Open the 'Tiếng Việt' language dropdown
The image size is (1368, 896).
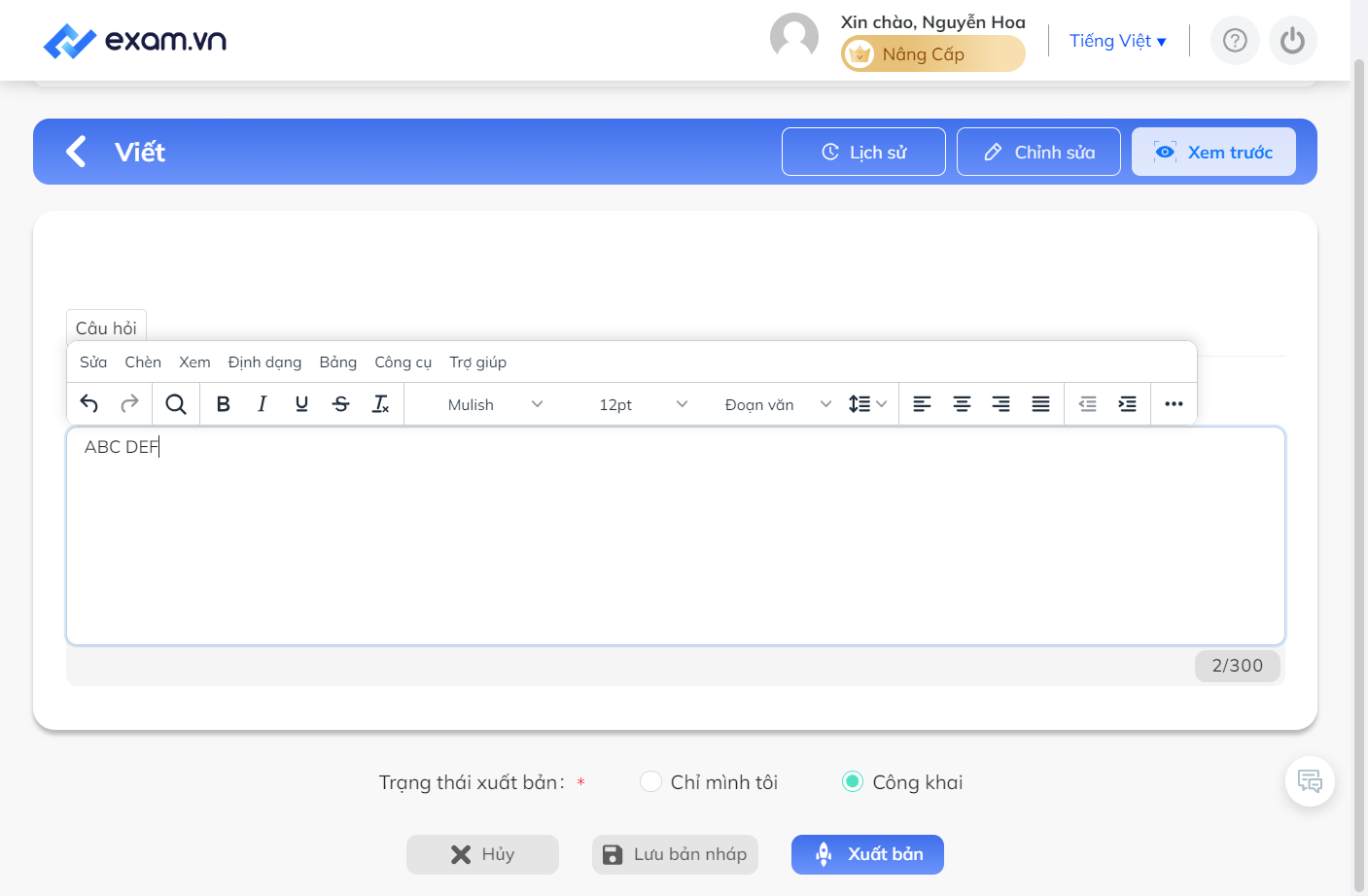[1117, 41]
